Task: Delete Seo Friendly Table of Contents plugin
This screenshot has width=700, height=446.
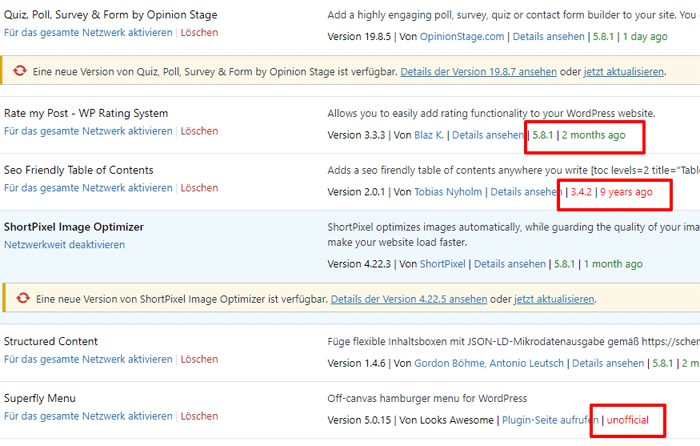Action: pyautogui.click(x=199, y=188)
